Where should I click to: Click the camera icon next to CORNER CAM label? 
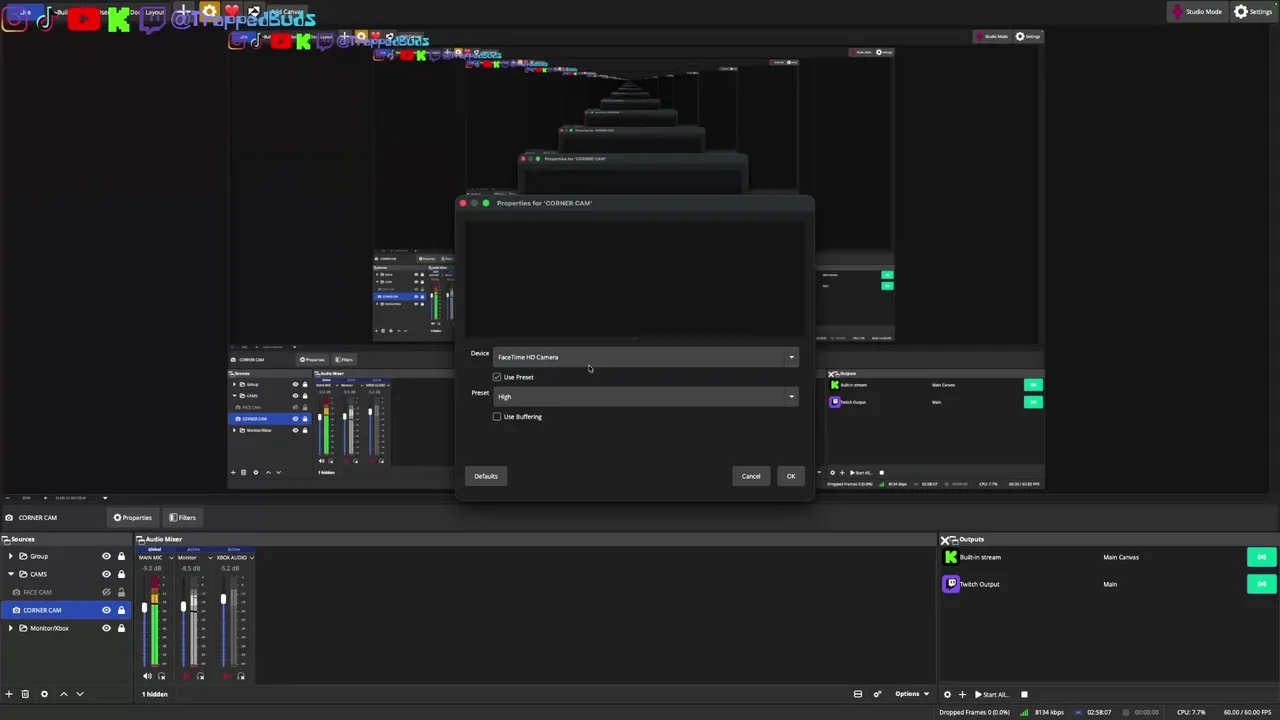click(x=9, y=518)
